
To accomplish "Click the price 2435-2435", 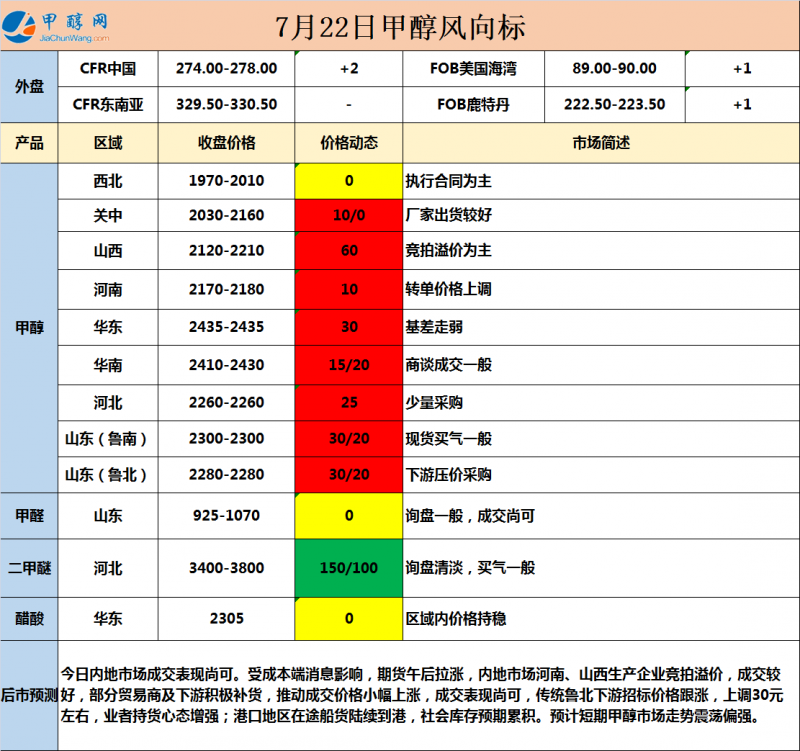I will click(227, 327).
